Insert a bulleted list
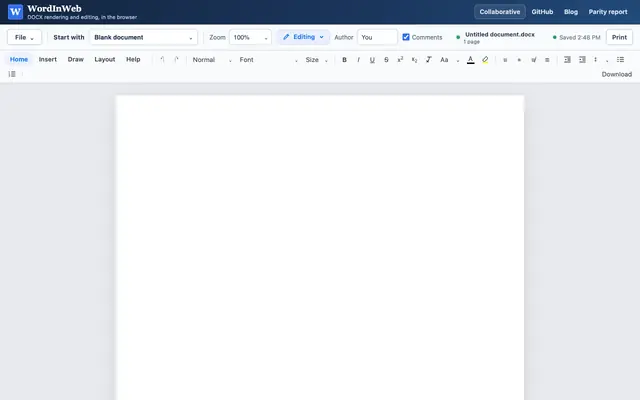This screenshot has width=640, height=400. pyautogui.click(x=620, y=60)
